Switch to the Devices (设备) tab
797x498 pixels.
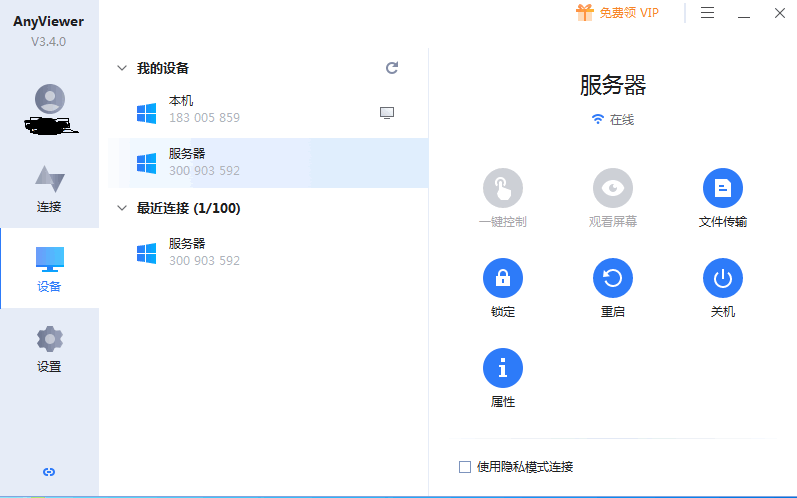[x=49, y=268]
